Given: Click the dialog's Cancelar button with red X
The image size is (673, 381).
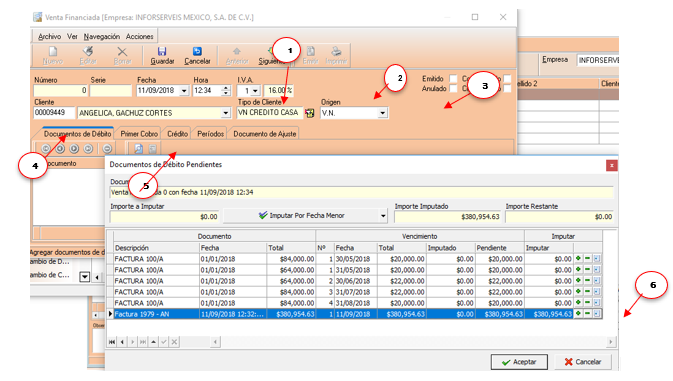Looking at the screenshot, I should click(x=582, y=362).
